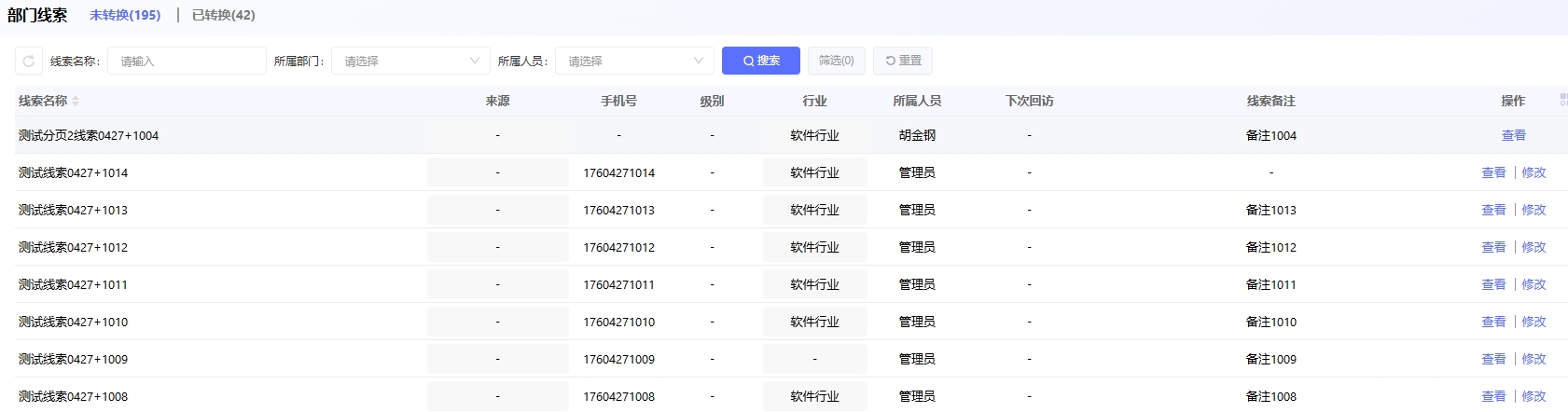Click 修改 for lead 0427+1009

point(1533,359)
